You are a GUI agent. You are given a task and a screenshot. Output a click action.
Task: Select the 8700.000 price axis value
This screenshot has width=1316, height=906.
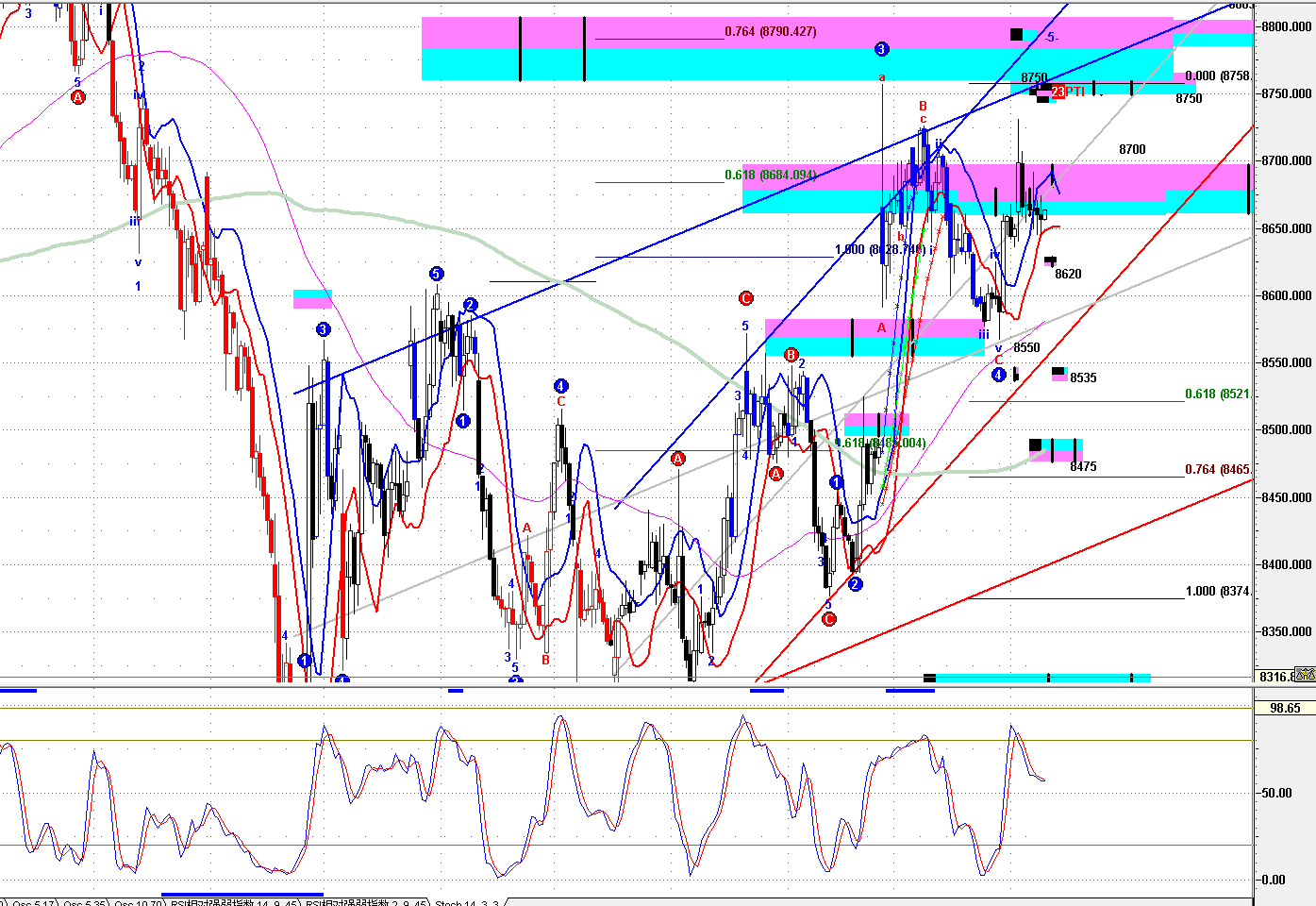(1287, 161)
